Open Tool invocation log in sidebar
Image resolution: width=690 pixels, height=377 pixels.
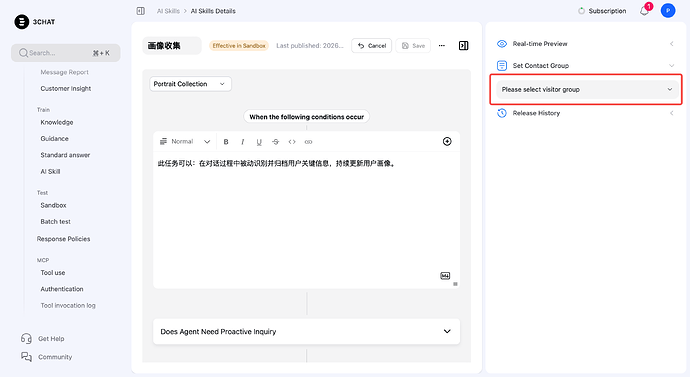[68, 305]
